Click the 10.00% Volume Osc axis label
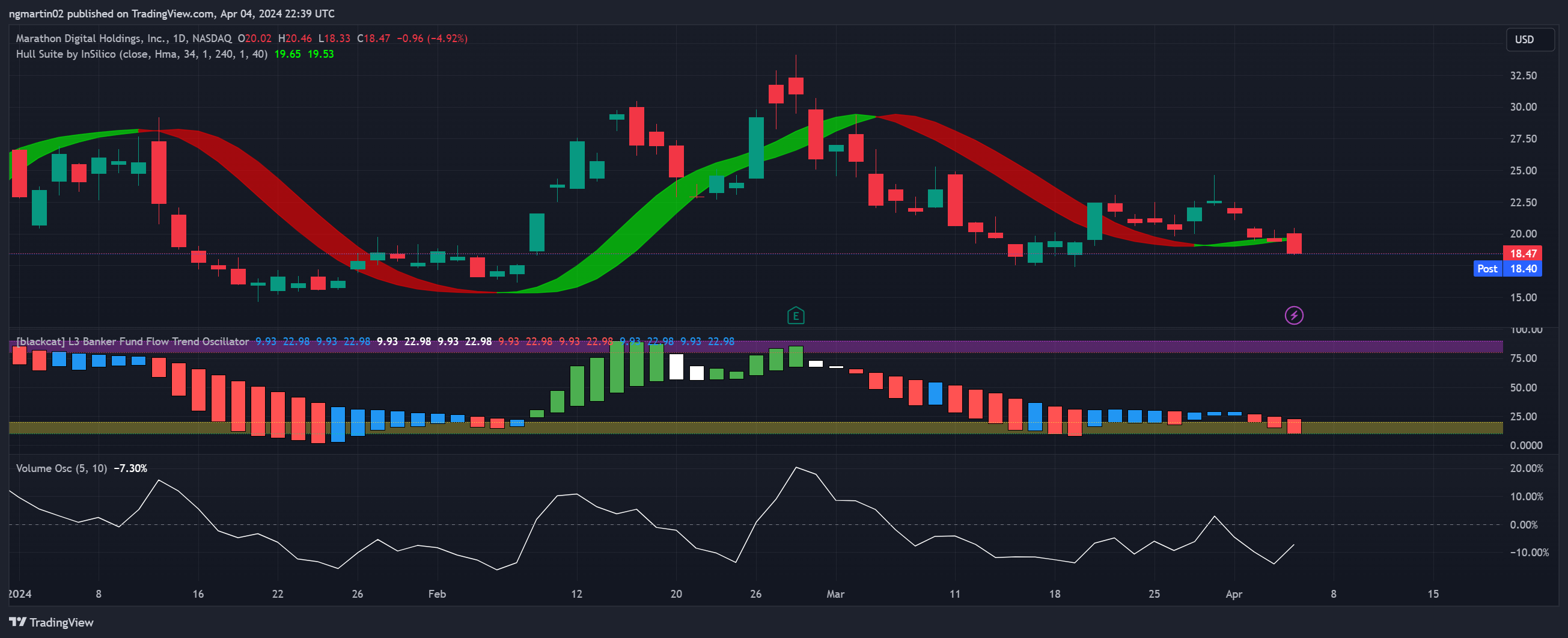This screenshot has height=638, width=1568. tap(1527, 497)
